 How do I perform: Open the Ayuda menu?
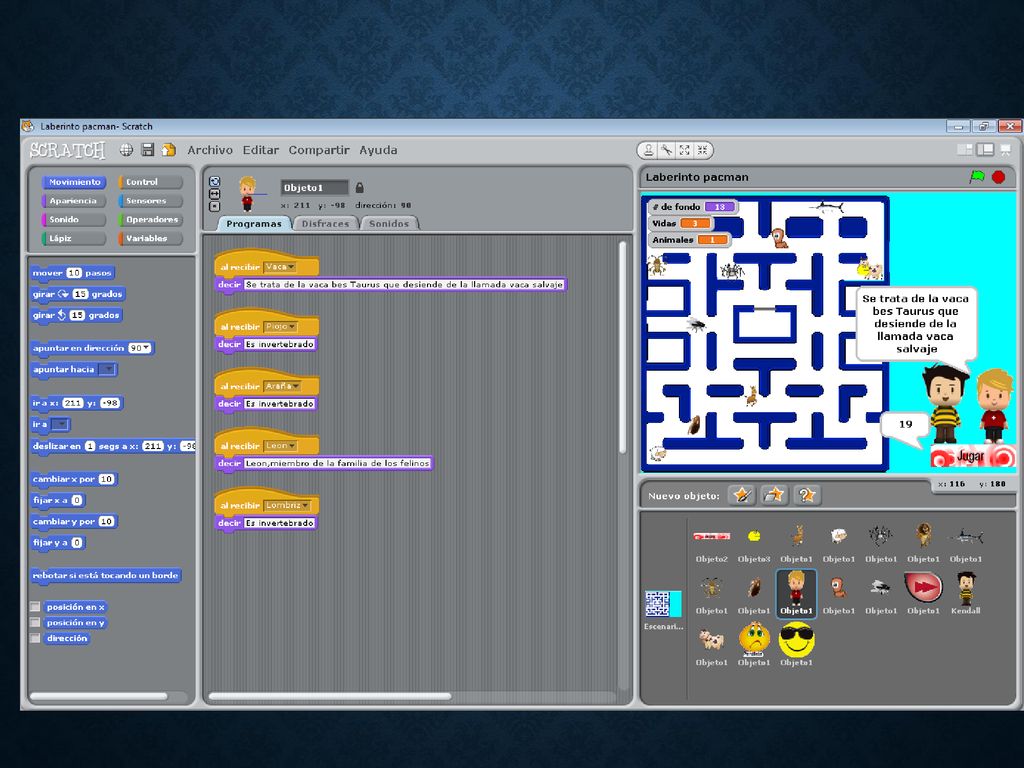click(x=378, y=150)
